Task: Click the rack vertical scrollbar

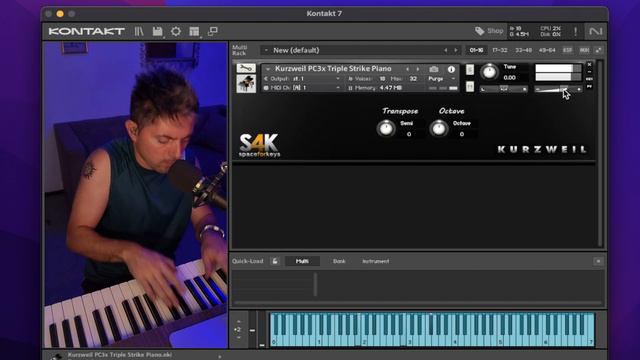Action: [x=600, y=153]
